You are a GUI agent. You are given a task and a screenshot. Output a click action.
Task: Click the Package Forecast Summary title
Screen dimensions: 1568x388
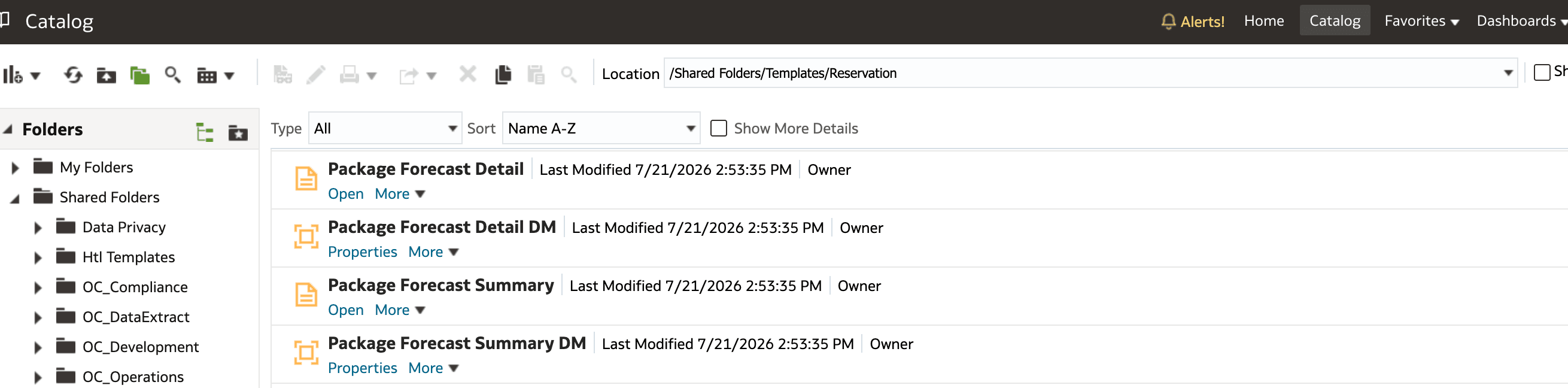pyautogui.click(x=440, y=285)
